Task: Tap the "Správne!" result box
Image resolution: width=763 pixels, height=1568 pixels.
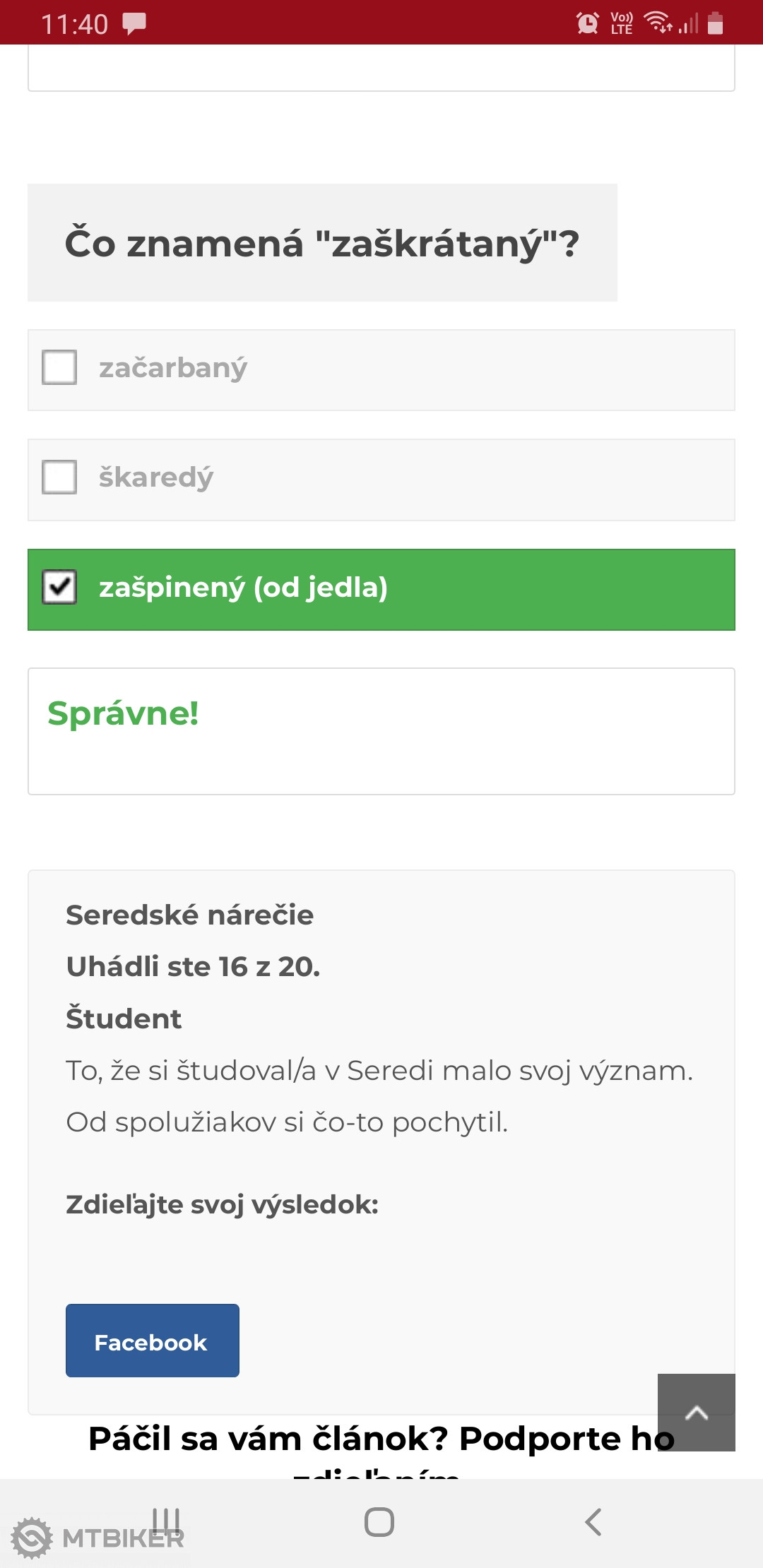Action: 381,731
